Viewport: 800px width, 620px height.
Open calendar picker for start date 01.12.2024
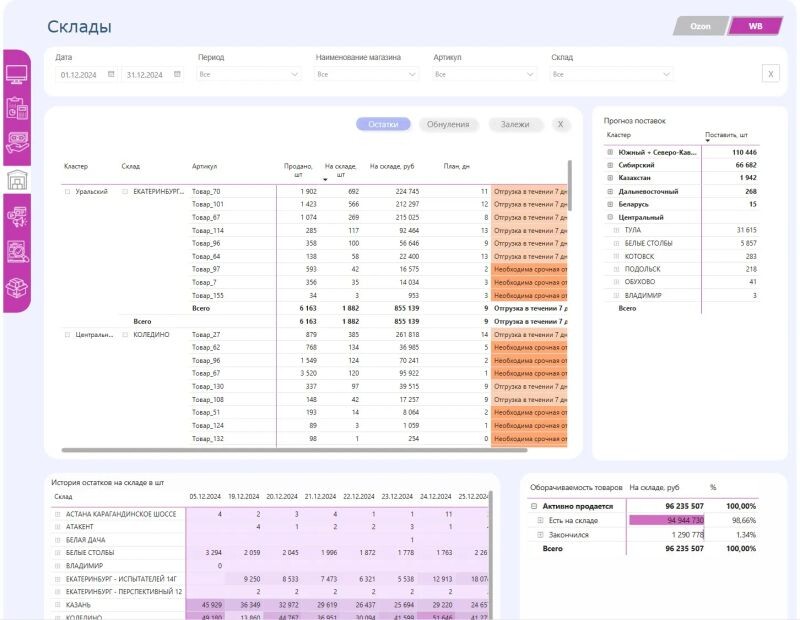pyautogui.click(x=111, y=74)
